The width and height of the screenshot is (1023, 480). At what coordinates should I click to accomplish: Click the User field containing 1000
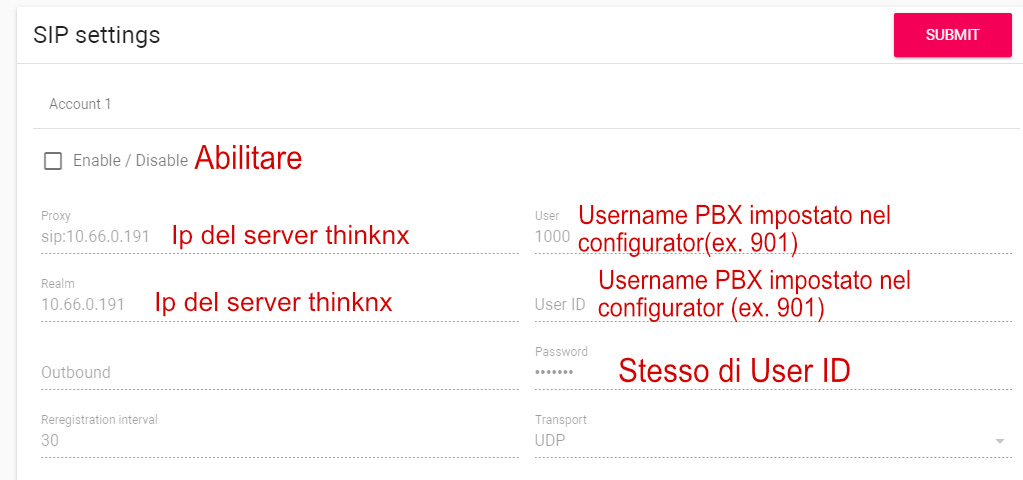point(553,237)
